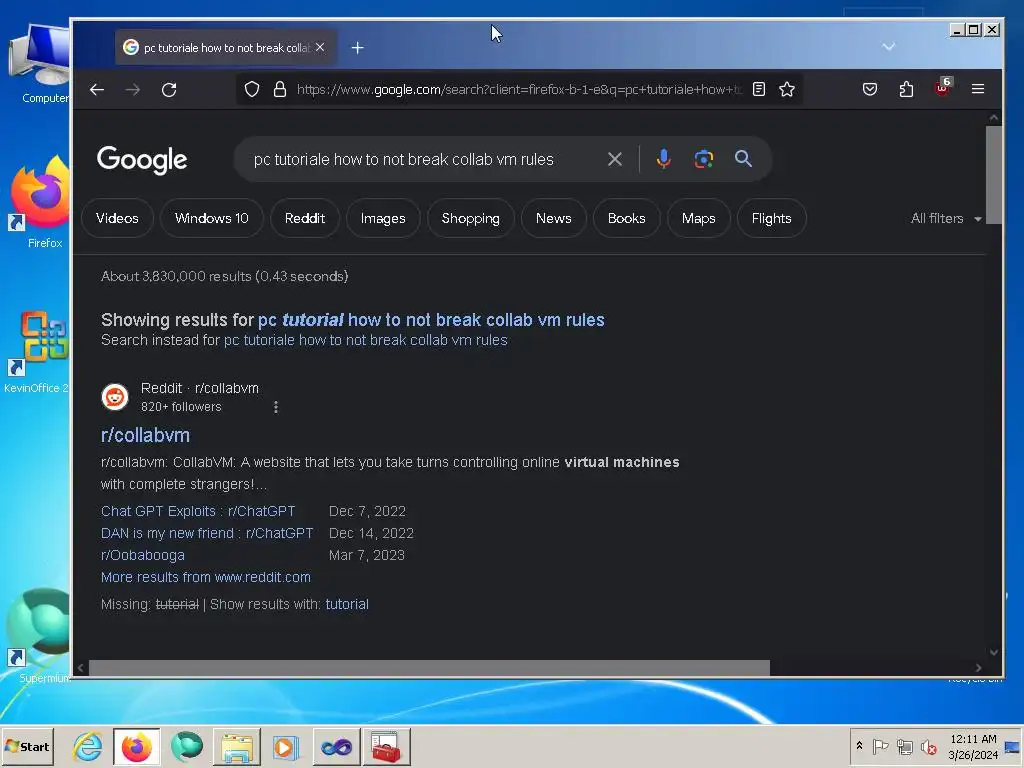Screen dimensions: 1024x768
Task: Click the Reddit result favicon
Action: pos(115,396)
